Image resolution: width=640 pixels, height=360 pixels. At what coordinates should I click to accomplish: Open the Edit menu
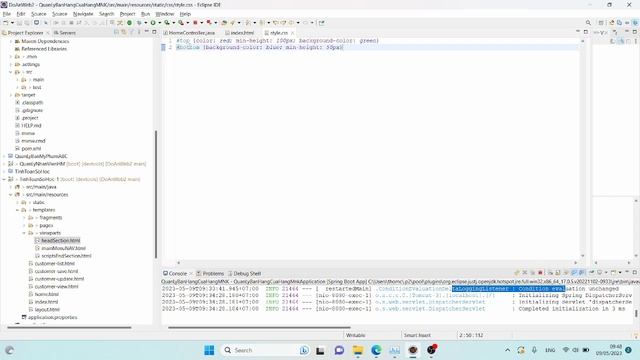(21, 14)
